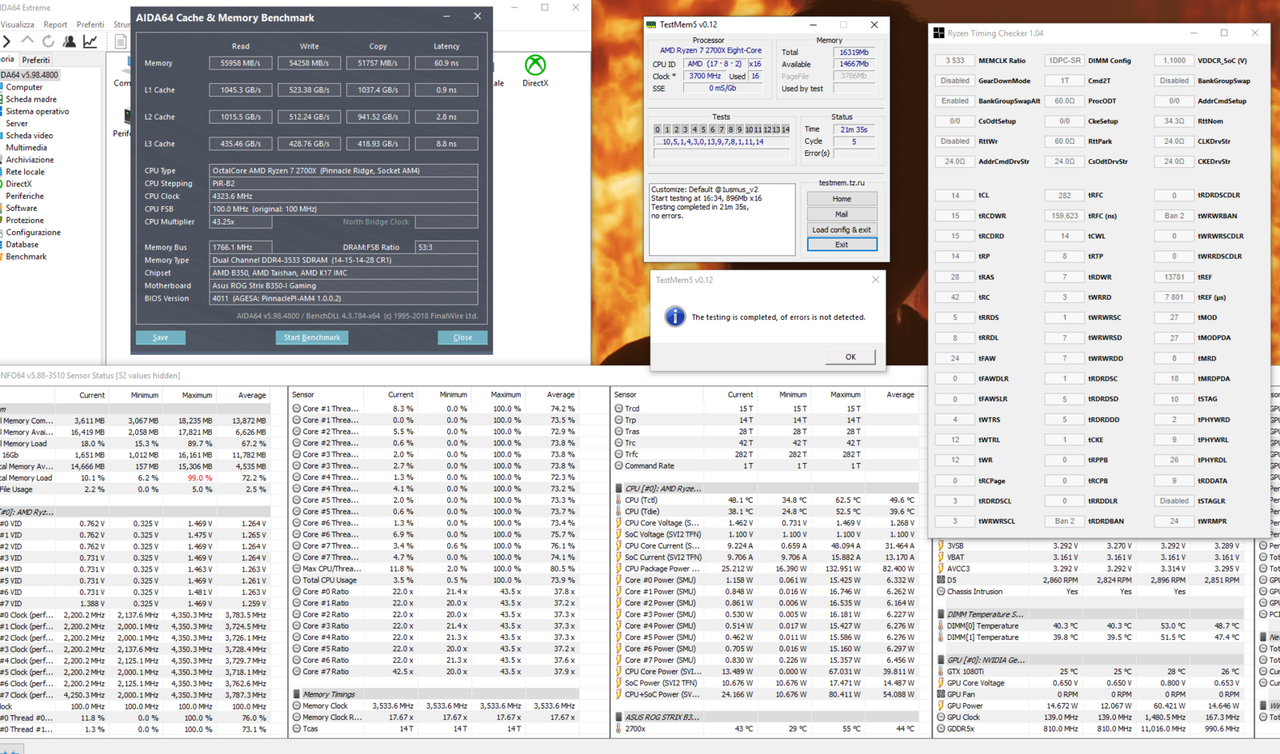Click the VDDCR_SoC field showing 1,1000

(x=1174, y=61)
